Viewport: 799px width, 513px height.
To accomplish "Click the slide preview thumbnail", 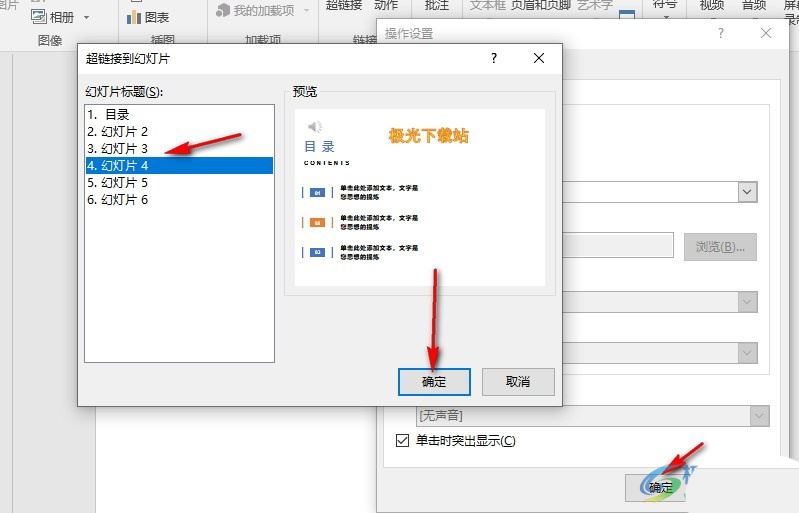I will [x=419, y=197].
